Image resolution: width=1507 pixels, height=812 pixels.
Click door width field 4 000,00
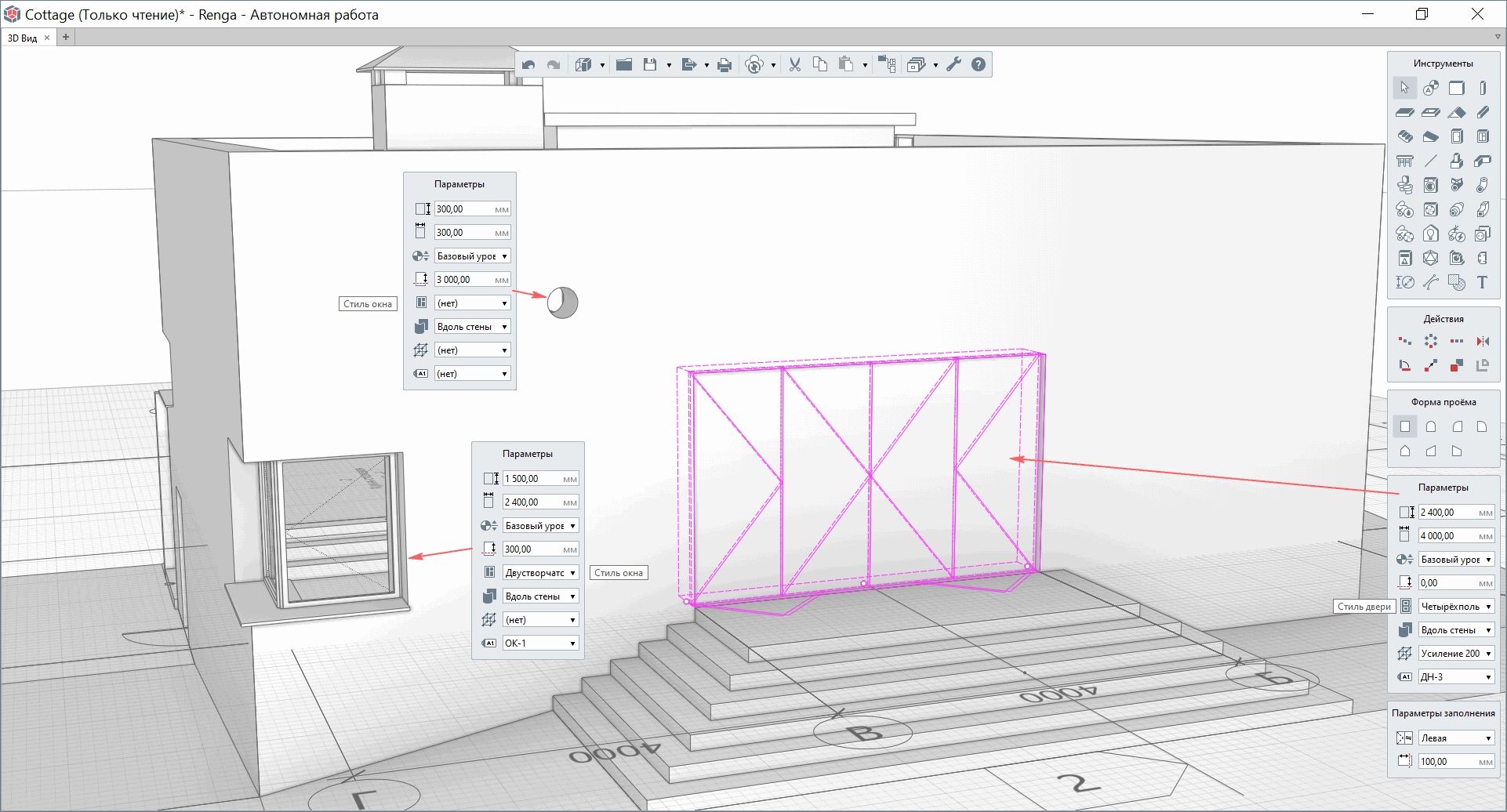[x=1456, y=536]
